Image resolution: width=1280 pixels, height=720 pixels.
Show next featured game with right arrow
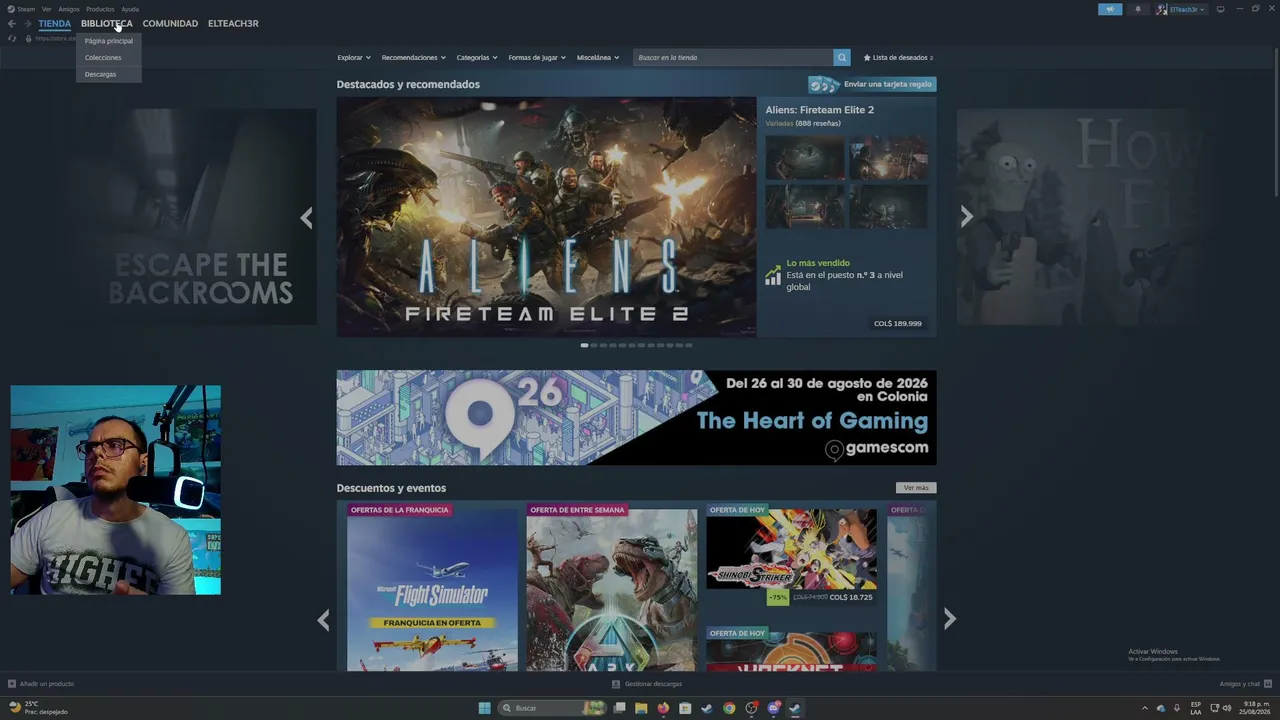point(966,217)
